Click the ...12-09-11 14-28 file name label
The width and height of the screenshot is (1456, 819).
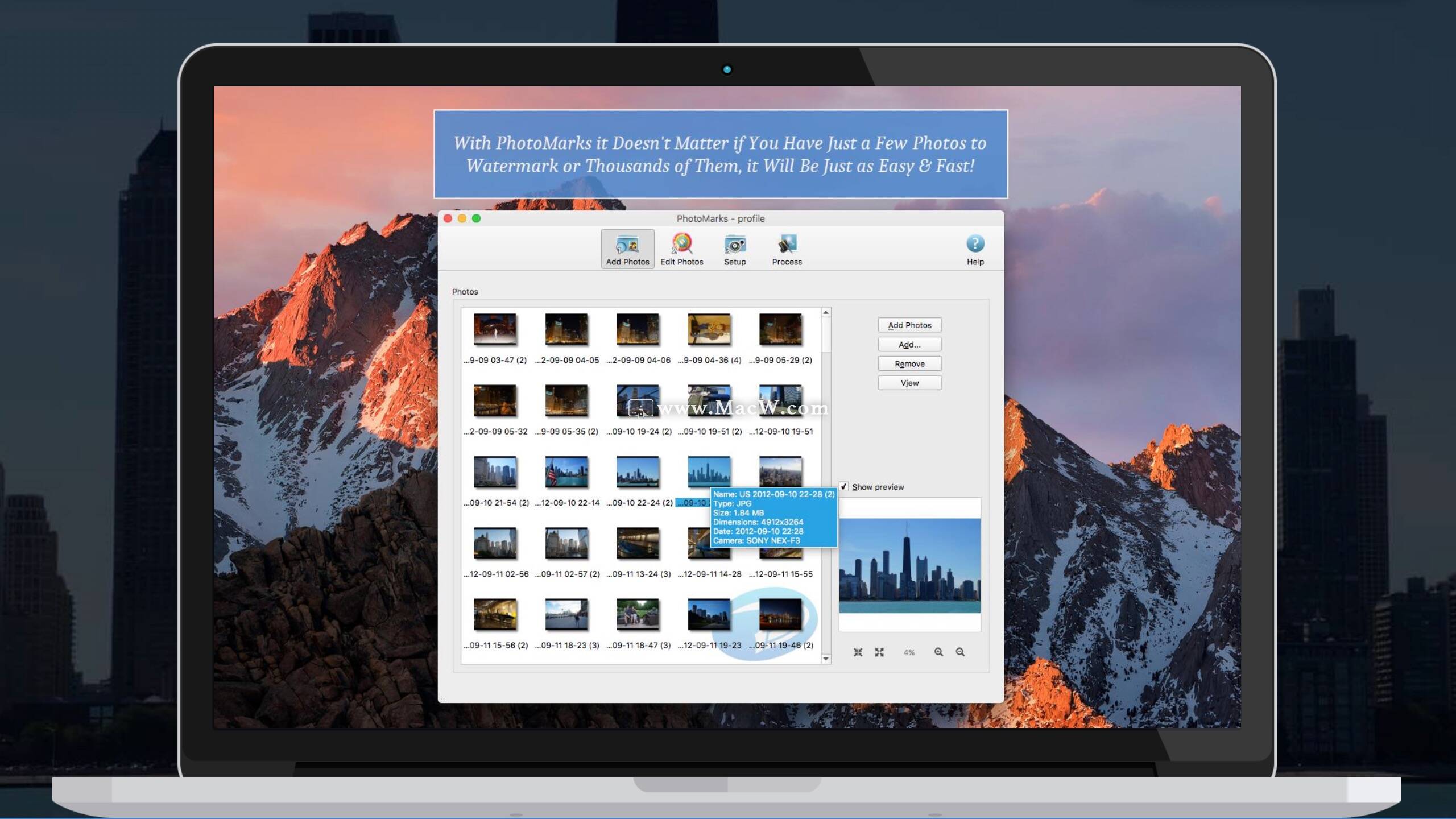point(709,574)
